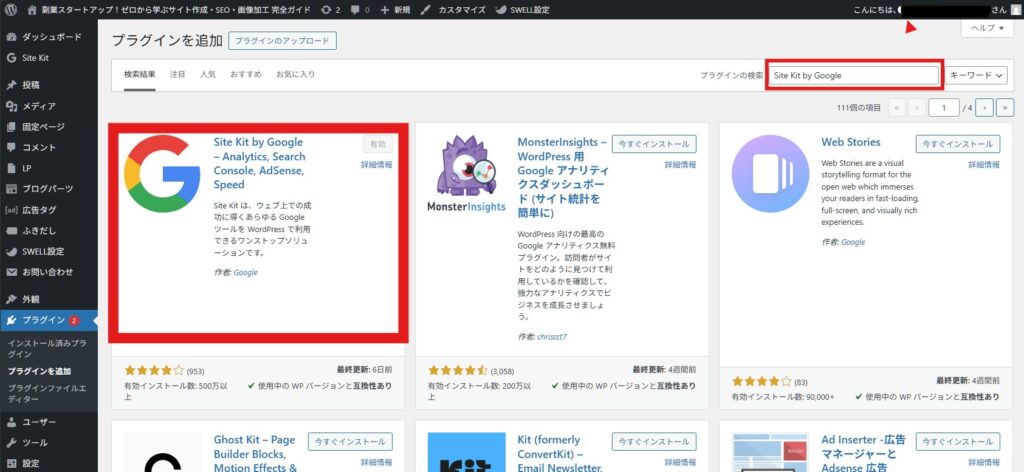
Task: Install Web Stories plugin now
Action: [x=958, y=144]
